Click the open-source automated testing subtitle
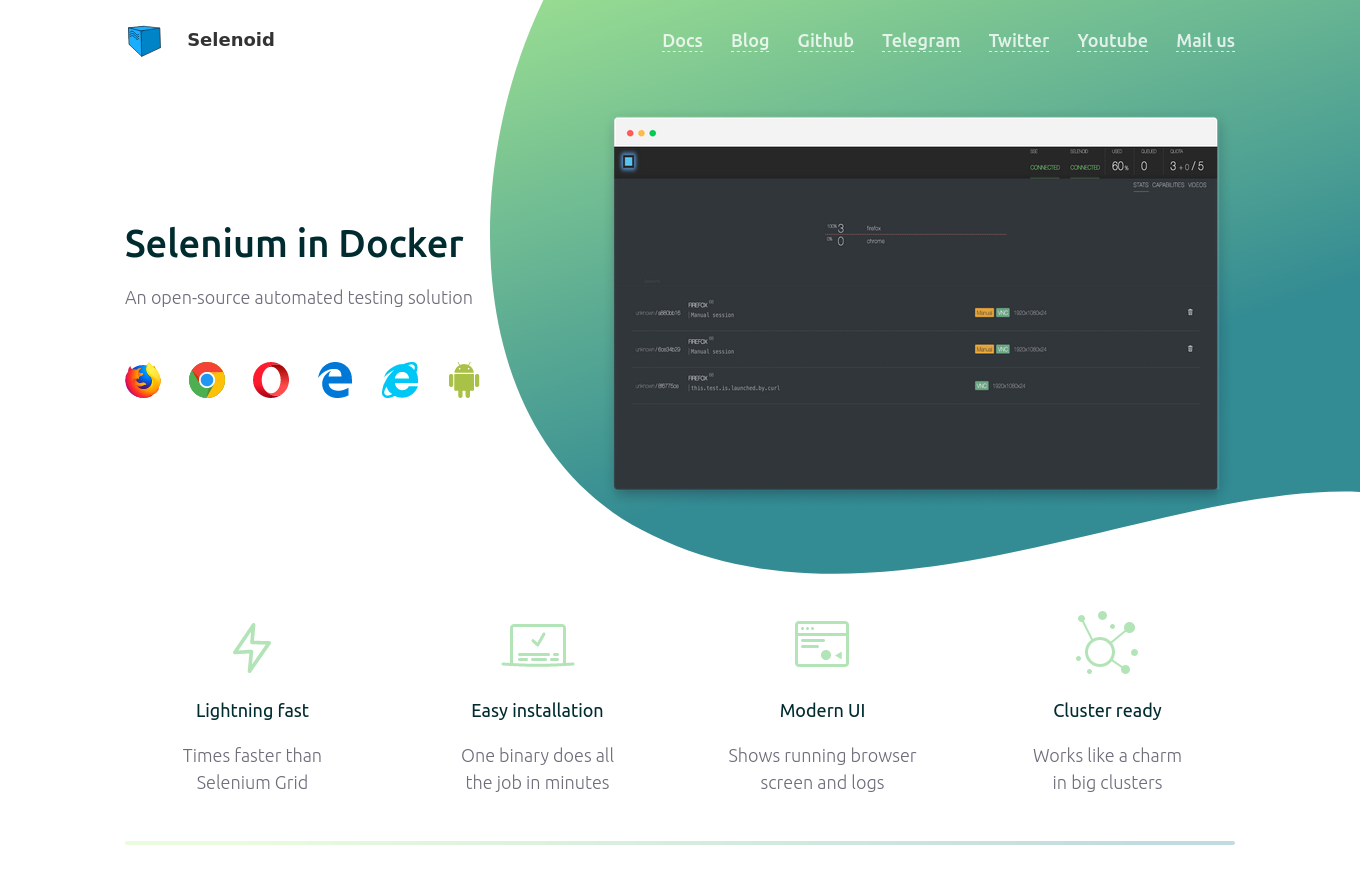The height and width of the screenshot is (888, 1360). click(299, 298)
